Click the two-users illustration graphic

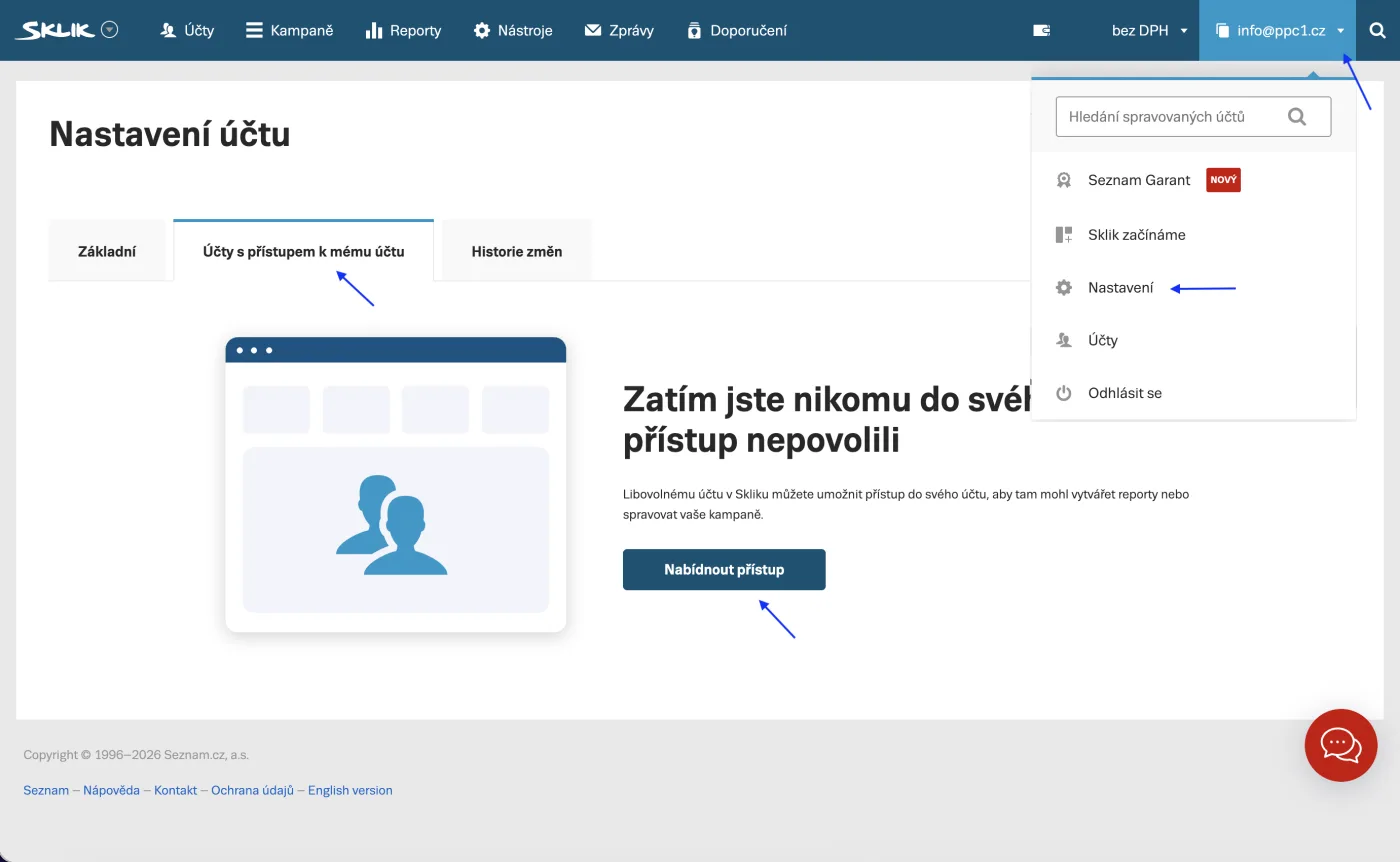pyautogui.click(x=391, y=526)
